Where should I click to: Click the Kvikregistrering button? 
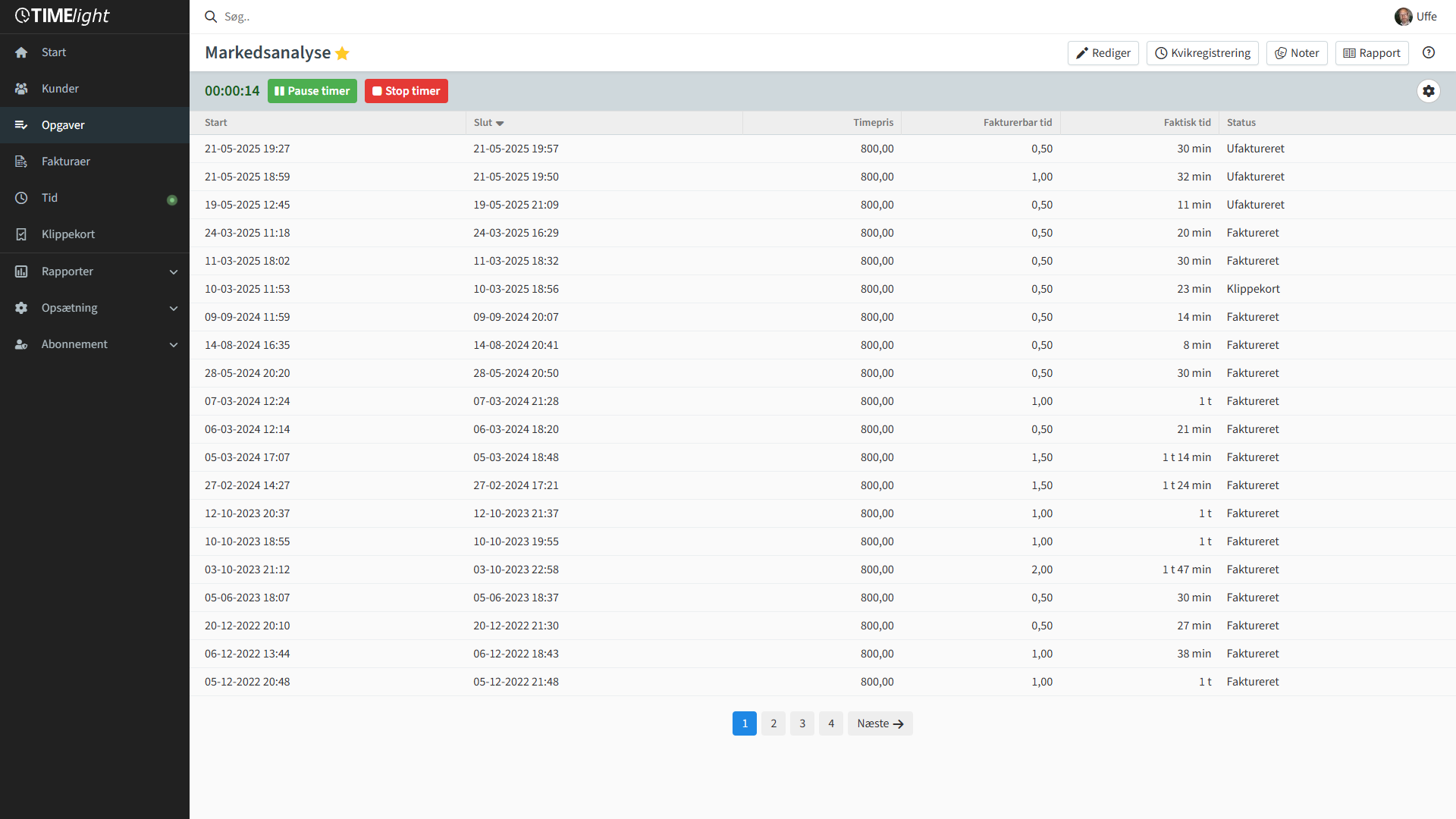click(1202, 53)
